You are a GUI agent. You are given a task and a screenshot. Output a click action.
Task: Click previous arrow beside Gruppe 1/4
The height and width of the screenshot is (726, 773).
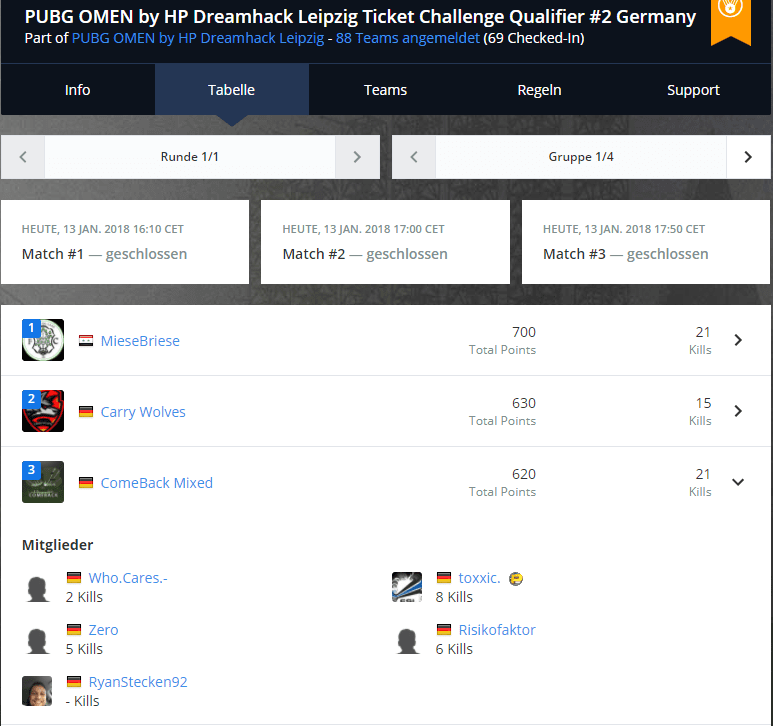(414, 157)
